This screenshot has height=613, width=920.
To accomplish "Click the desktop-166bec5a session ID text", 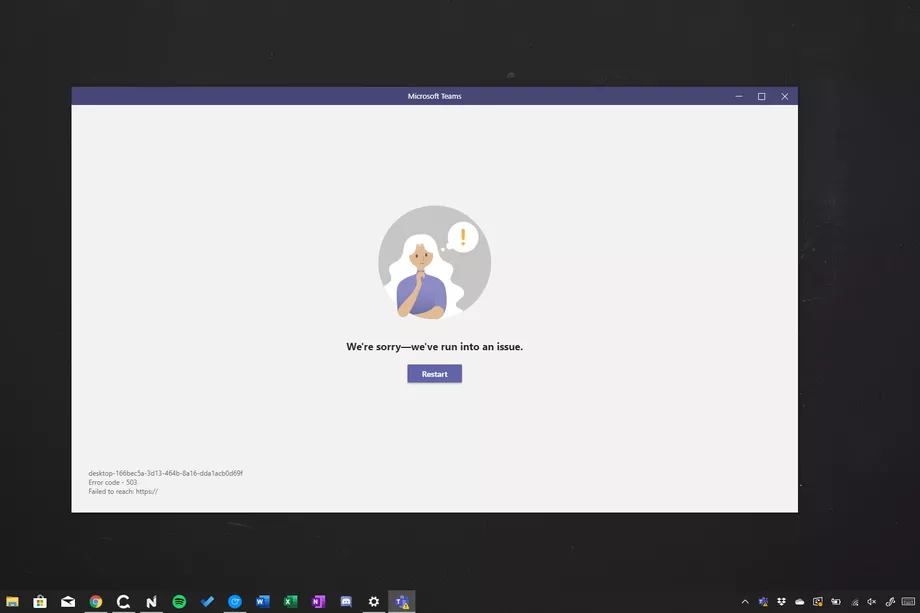I will [165, 473].
